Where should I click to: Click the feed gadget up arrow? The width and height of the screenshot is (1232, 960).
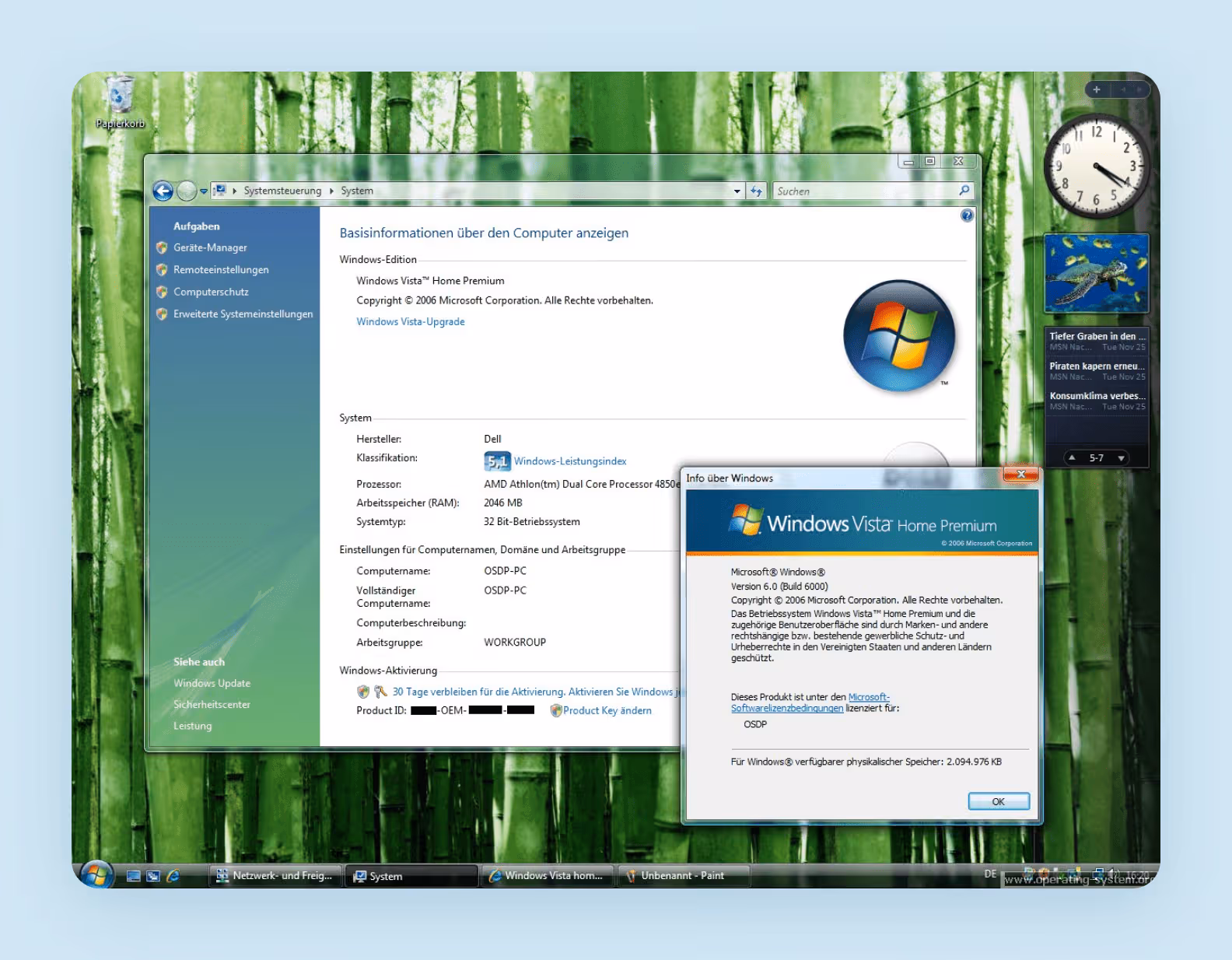(x=1072, y=457)
